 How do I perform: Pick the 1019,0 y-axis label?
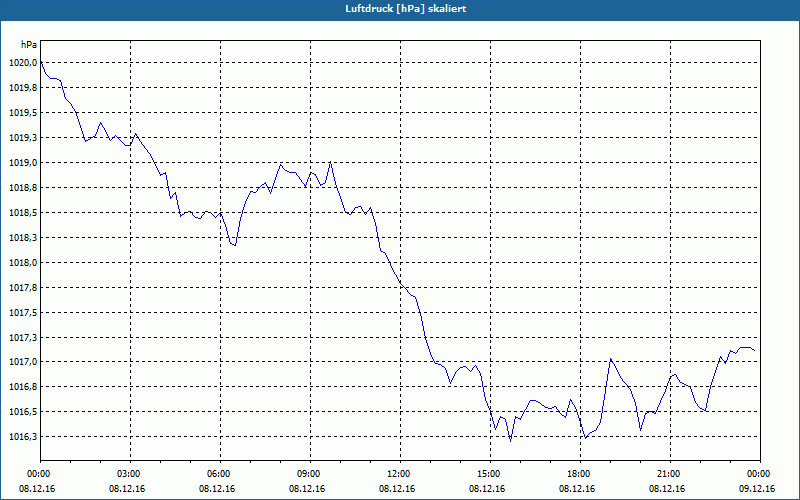click(x=23, y=163)
